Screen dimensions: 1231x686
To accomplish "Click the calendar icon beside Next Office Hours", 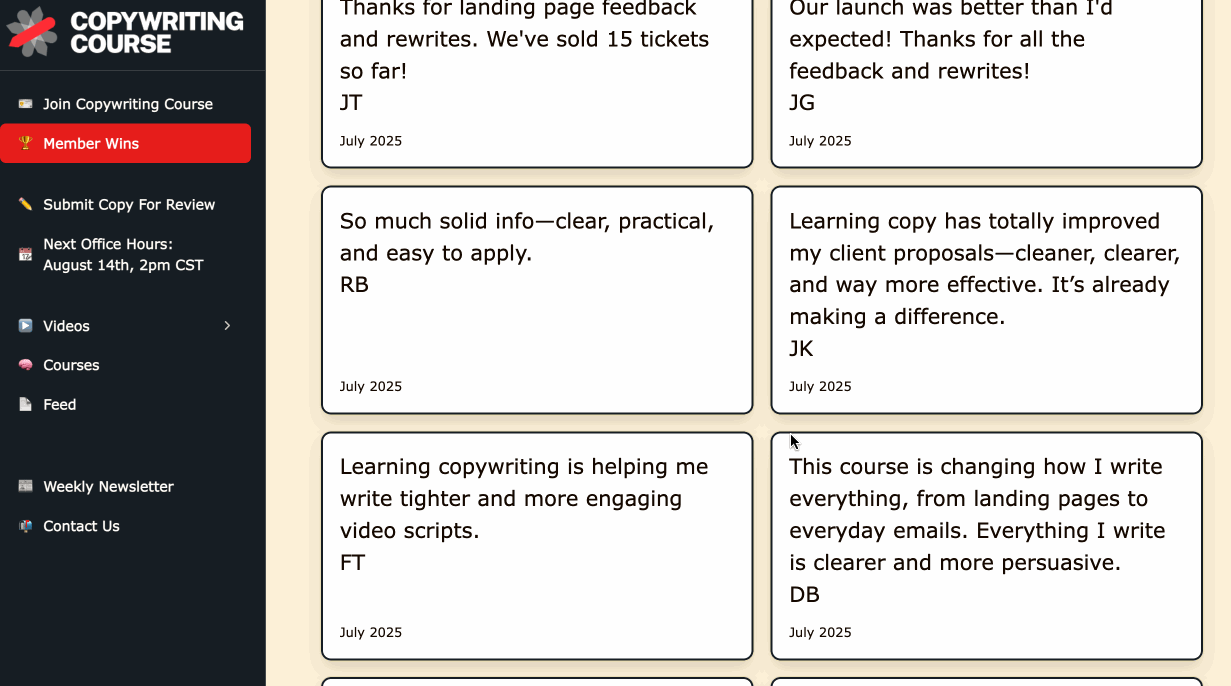I will (25, 255).
